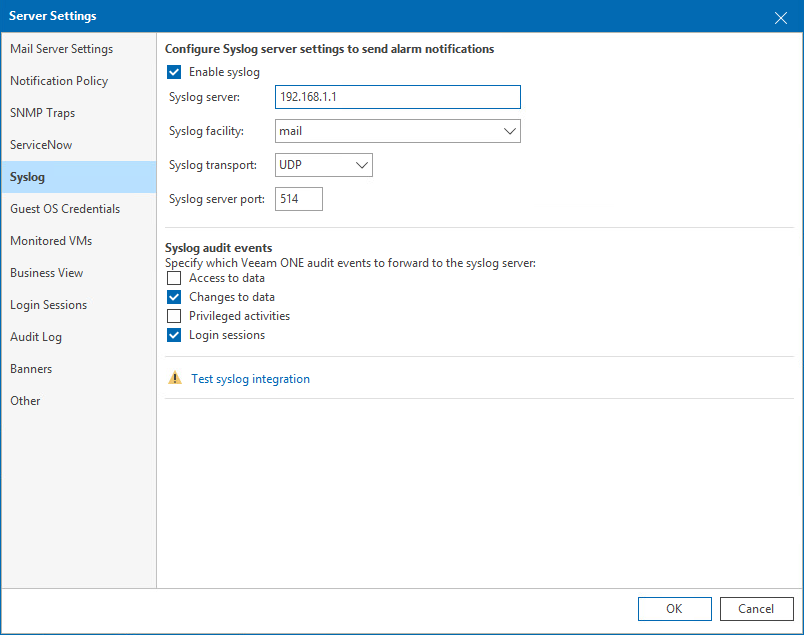Check the Privileged activities option
The image size is (804, 635).
pyautogui.click(x=174, y=315)
